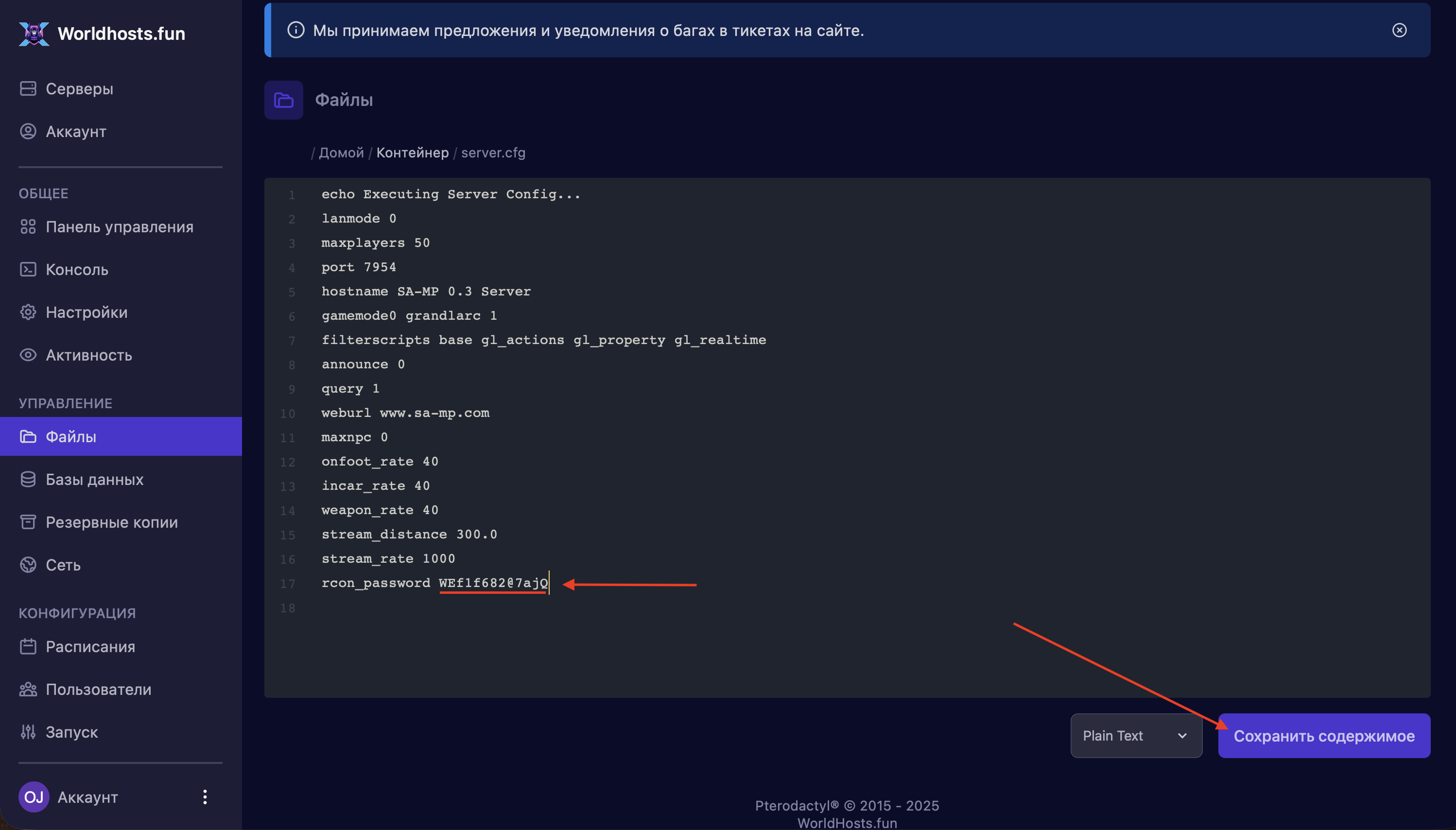1456x830 pixels.
Task: Click the Сеть globe icon
Action: (x=28, y=564)
